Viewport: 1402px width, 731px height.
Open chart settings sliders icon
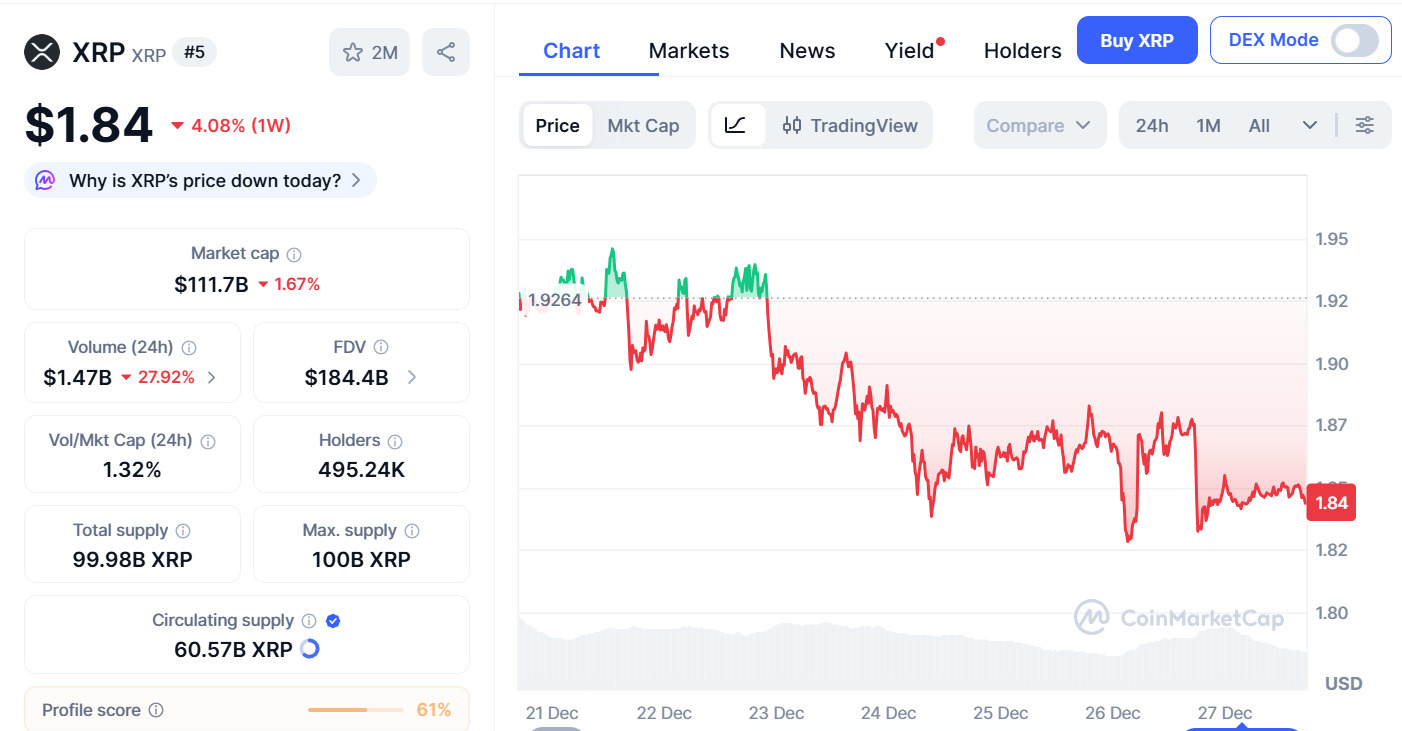coord(1364,125)
